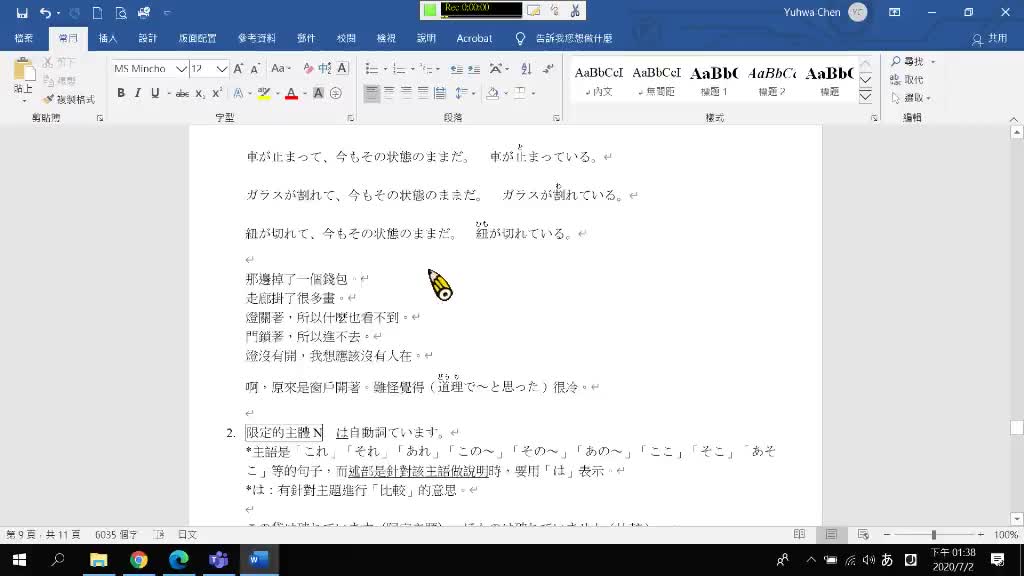Open the line spacing dropdown
The image size is (1024, 576).
pos(464,93)
